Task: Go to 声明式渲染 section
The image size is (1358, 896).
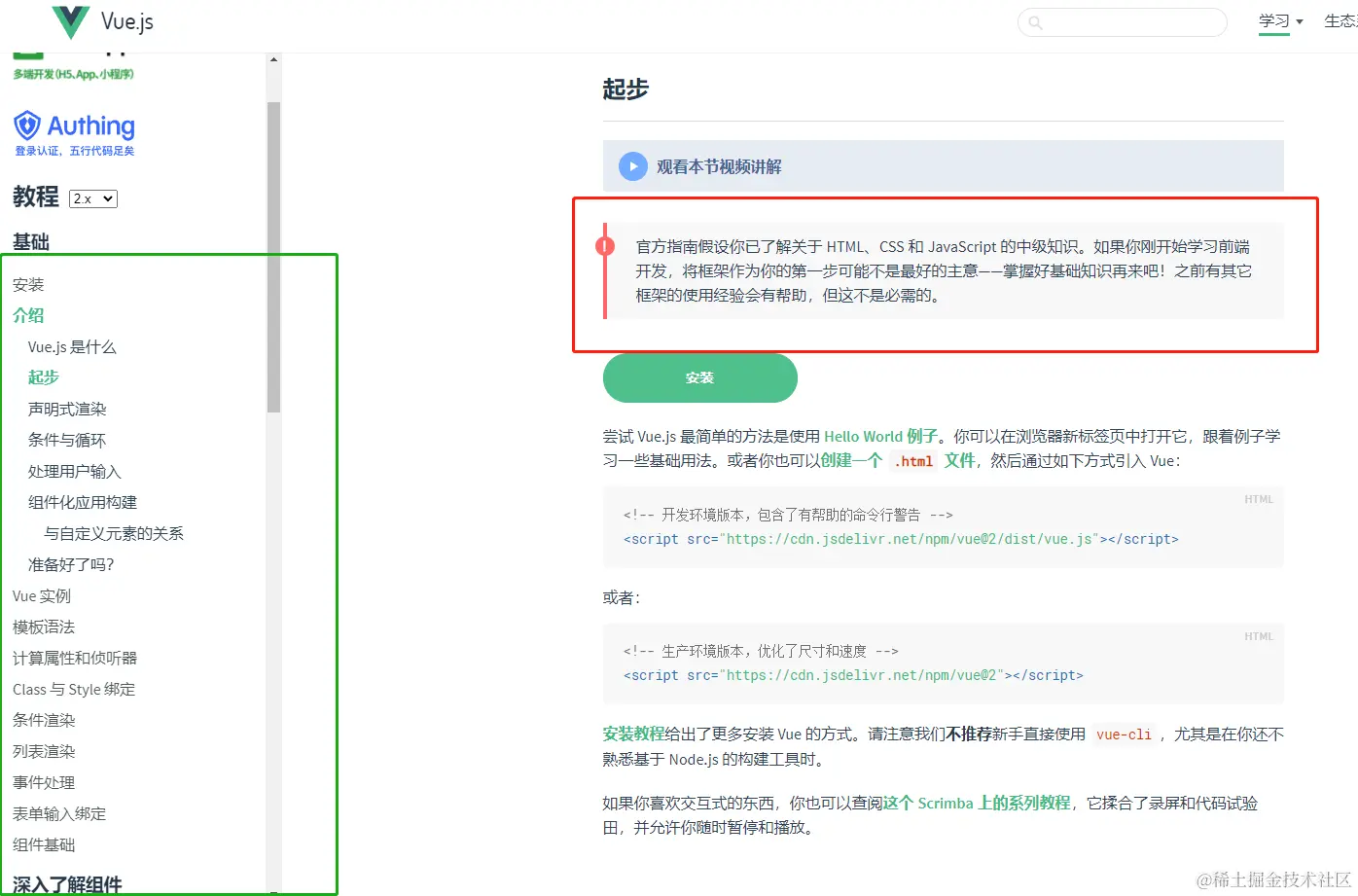Action: click(x=67, y=409)
